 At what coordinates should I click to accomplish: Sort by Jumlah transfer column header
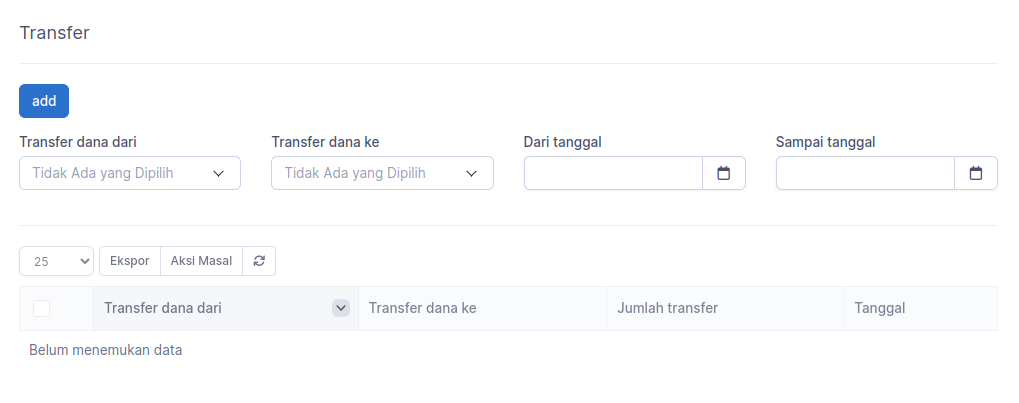click(667, 308)
